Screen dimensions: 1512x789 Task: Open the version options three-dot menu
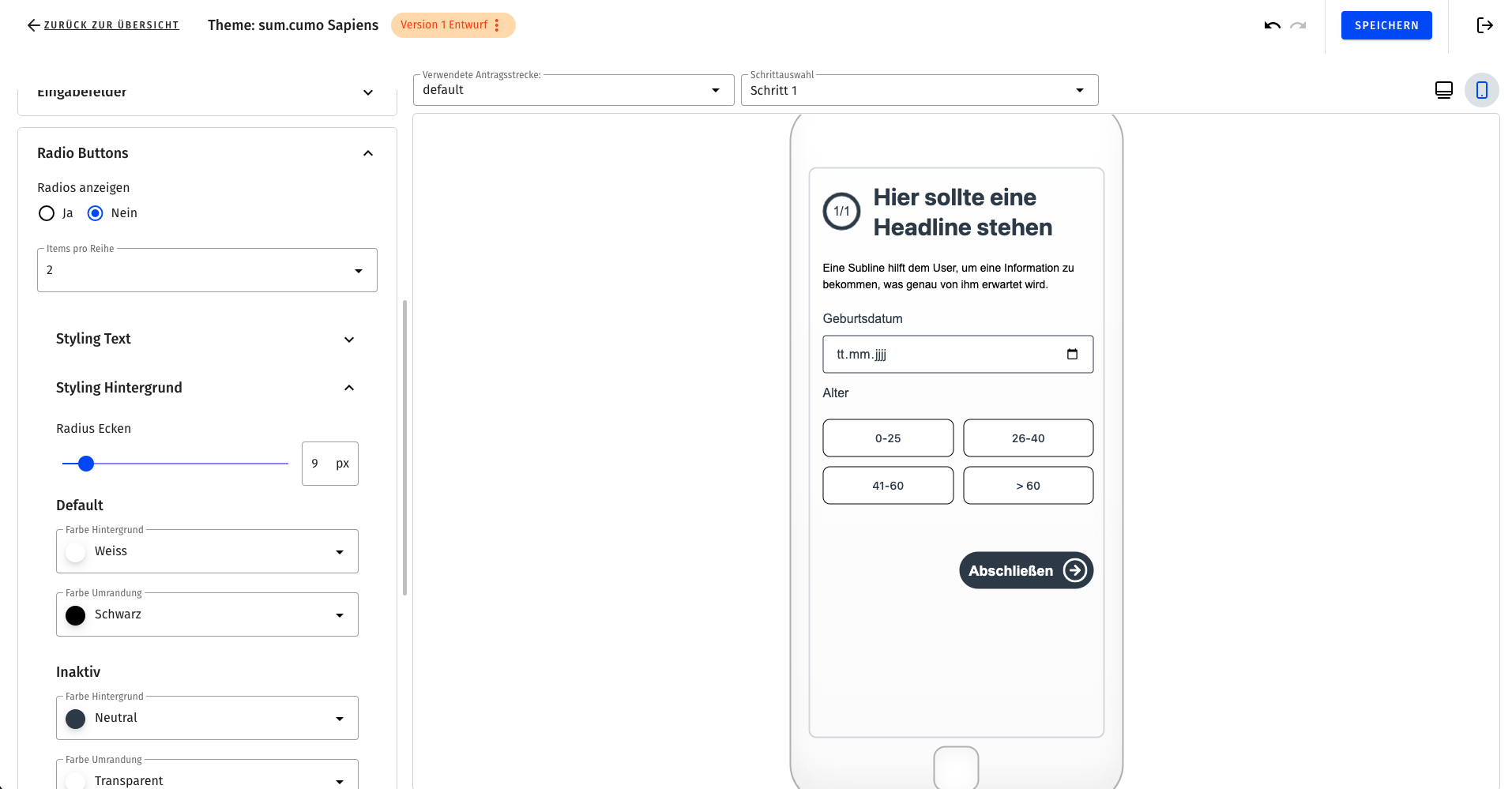click(497, 25)
